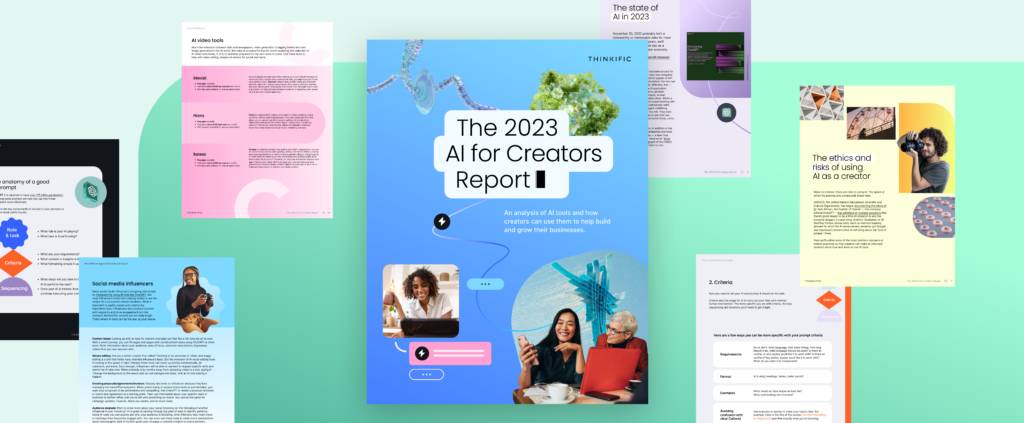Click the lightning bolt icon in the pink bar
1024x423 pixels.
coord(422,353)
